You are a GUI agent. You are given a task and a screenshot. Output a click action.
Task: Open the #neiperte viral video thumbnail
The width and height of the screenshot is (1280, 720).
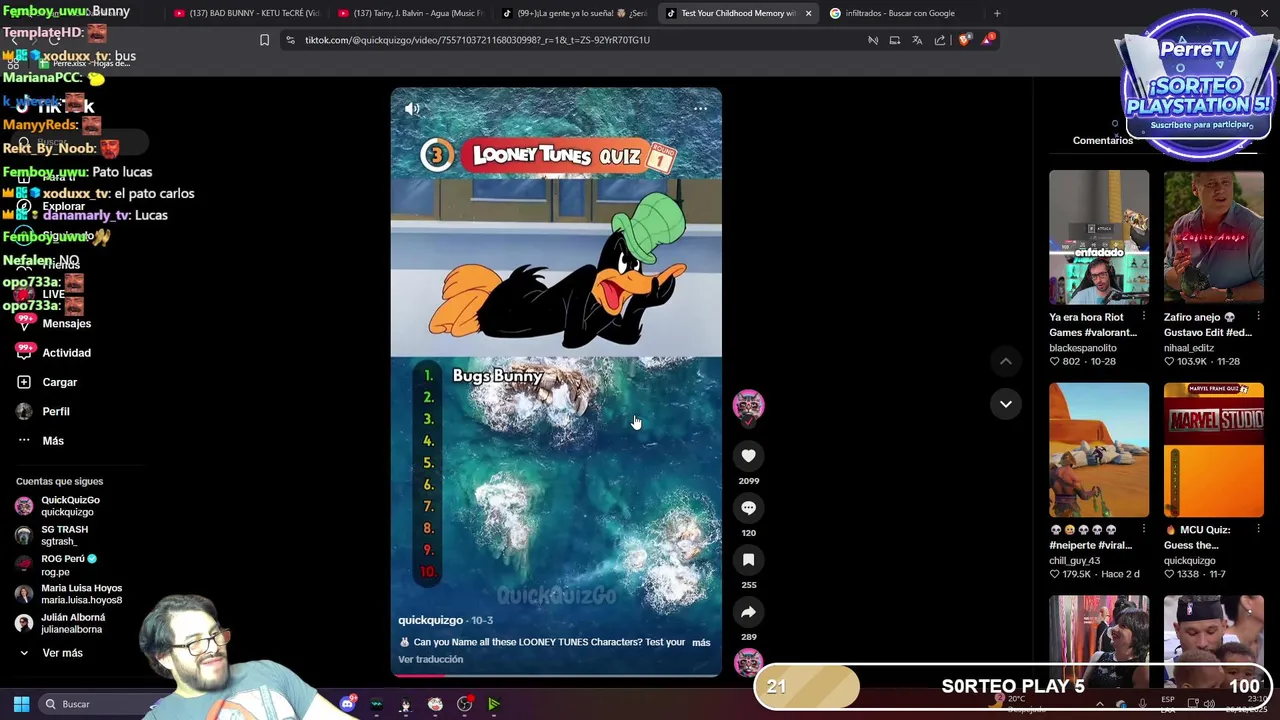1099,450
